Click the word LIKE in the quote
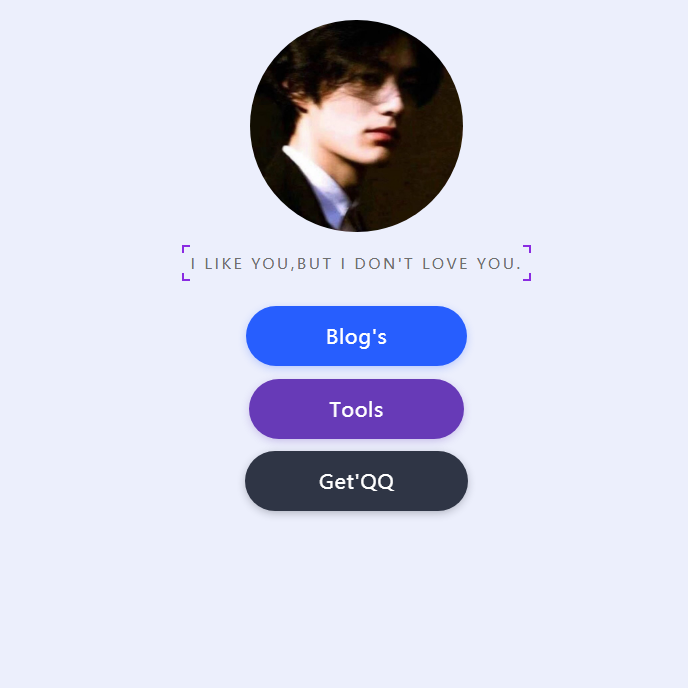Screen dimensions: 688x688 [x=224, y=264]
